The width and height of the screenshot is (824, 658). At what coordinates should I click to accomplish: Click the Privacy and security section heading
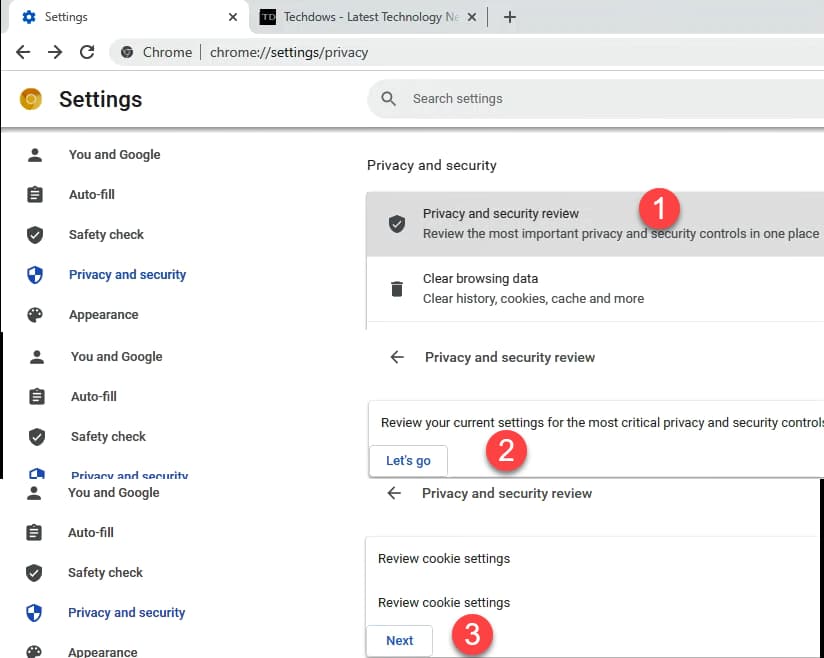click(x=431, y=165)
